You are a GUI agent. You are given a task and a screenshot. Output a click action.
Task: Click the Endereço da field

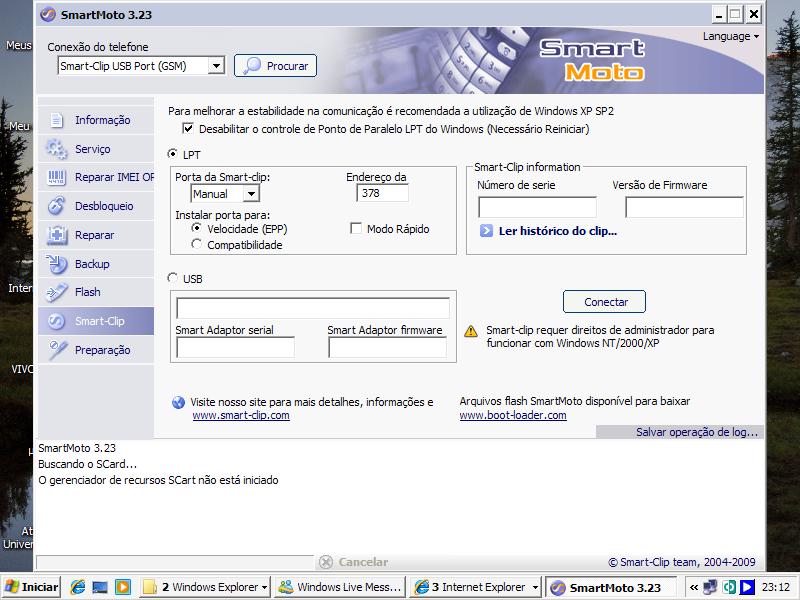pos(383,193)
